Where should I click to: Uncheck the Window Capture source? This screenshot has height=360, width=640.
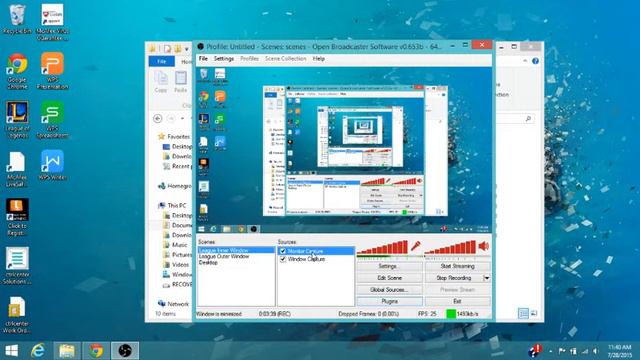pyautogui.click(x=283, y=259)
